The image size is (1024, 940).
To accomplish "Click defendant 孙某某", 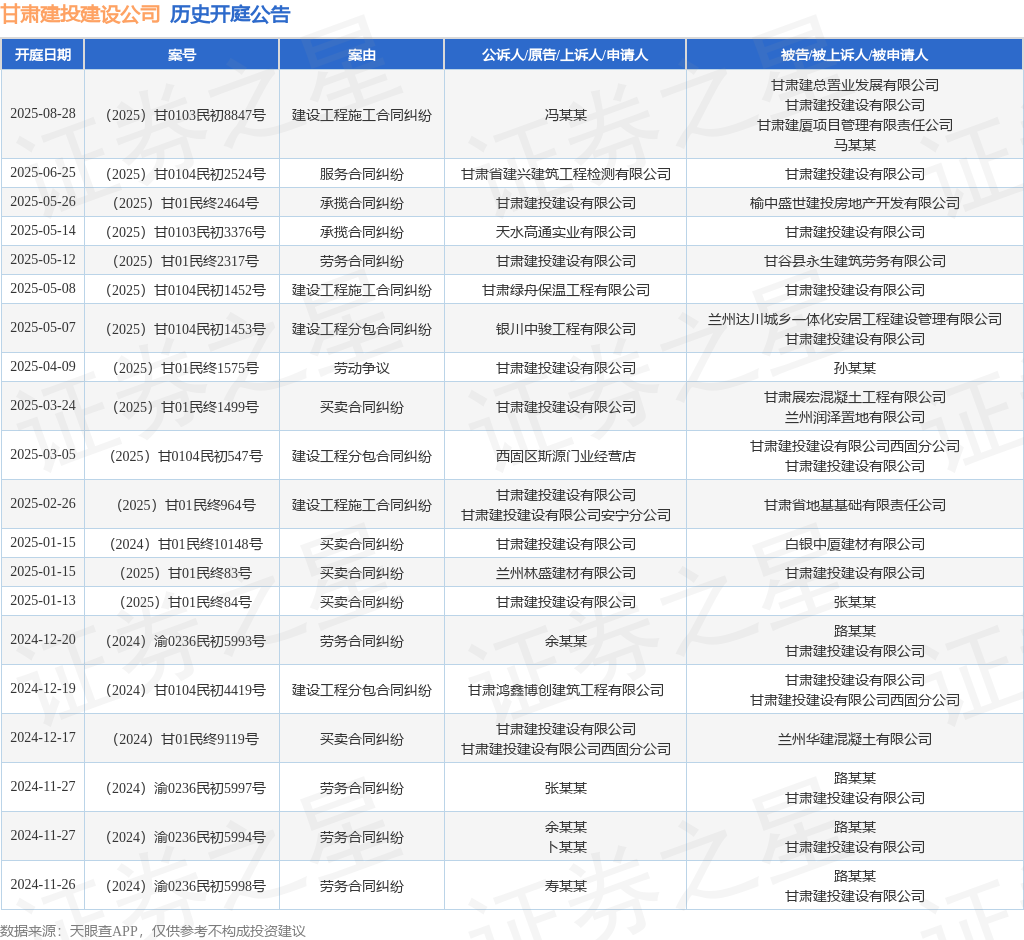I will pyautogui.click(x=855, y=368).
